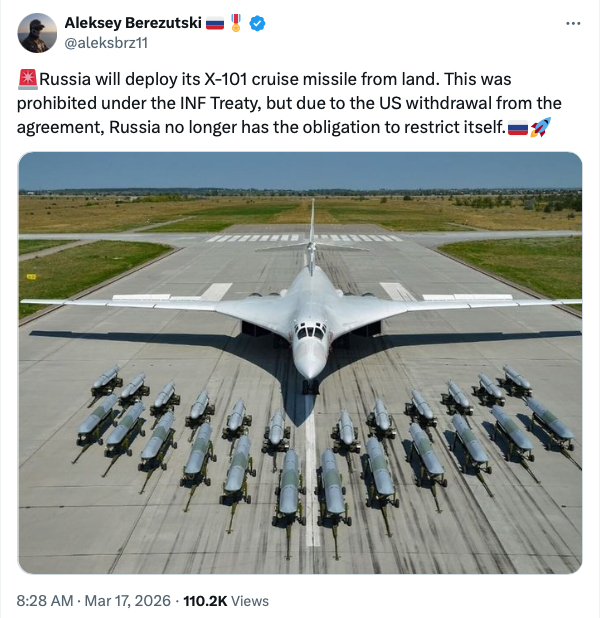Screen dimensions: 601x618
Task: Click the 8:28 AM timestamp
Action: pyautogui.click(x=45, y=601)
